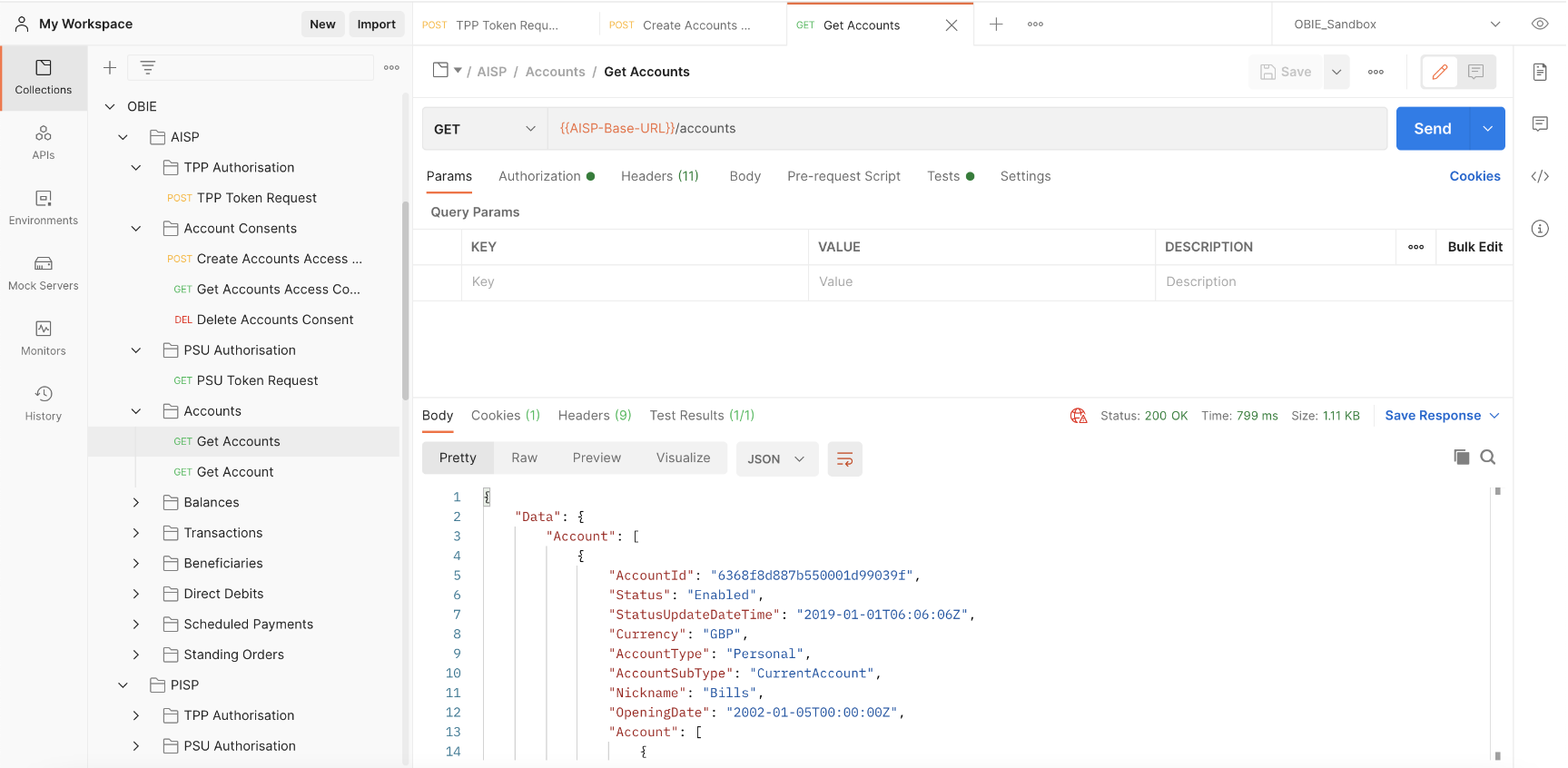Collapse the AISP folder
Screen dimensions: 1568x768
pyautogui.click(x=123, y=137)
